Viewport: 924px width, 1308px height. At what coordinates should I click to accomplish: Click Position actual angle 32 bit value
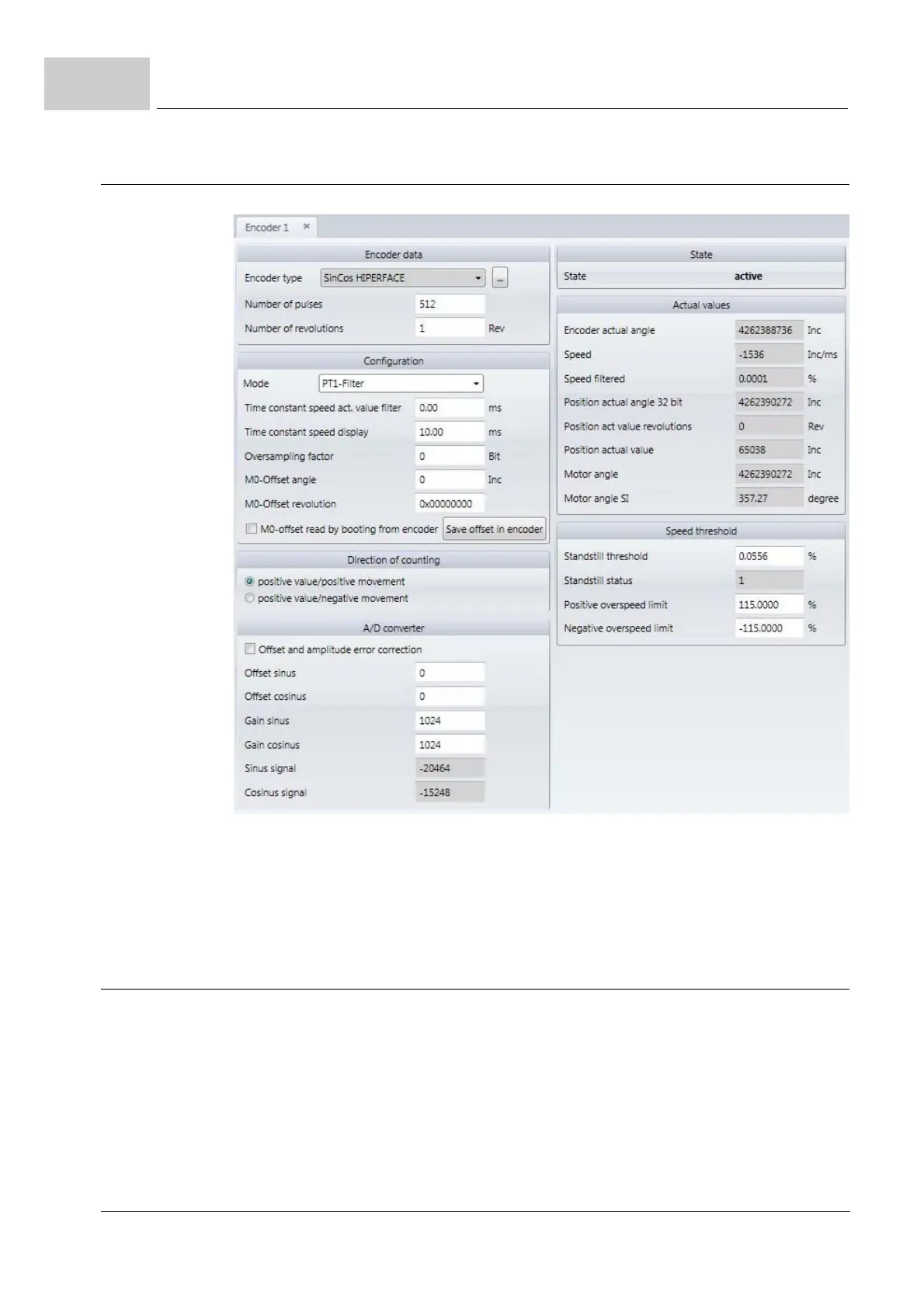[x=769, y=402]
